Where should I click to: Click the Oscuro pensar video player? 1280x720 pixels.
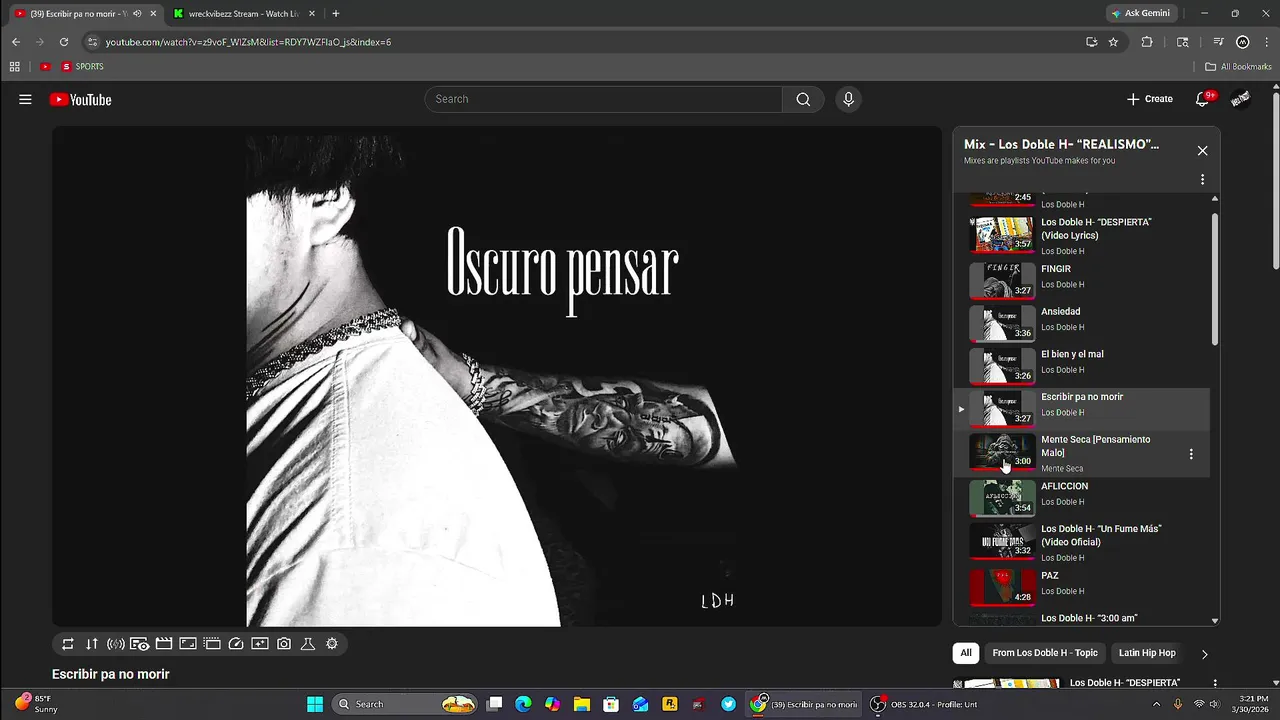pos(497,376)
